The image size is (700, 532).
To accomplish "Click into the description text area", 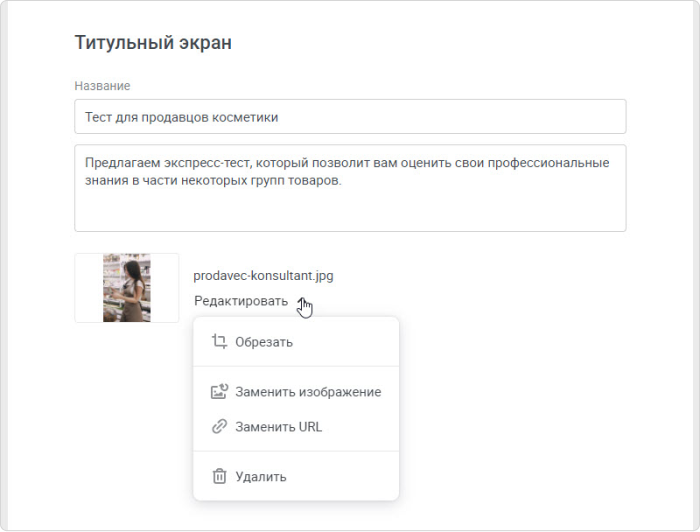I will click(350, 188).
